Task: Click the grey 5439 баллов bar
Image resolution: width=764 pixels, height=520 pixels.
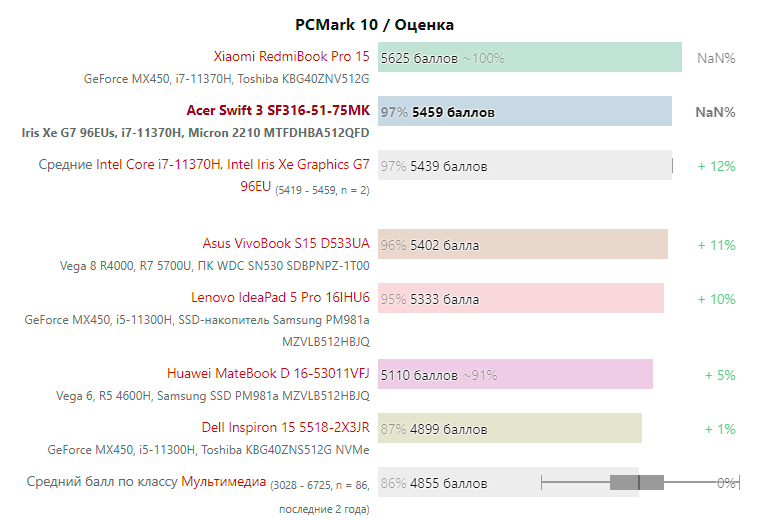Action: pyautogui.click(x=525, y=166)
